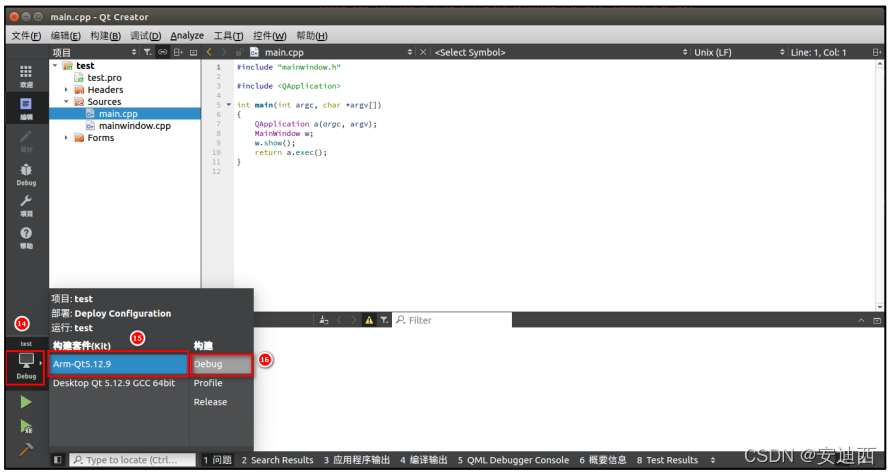Click the project tree filter funnel icon
The height and width of the screenshot is (475, 892).
click(147, 52)
